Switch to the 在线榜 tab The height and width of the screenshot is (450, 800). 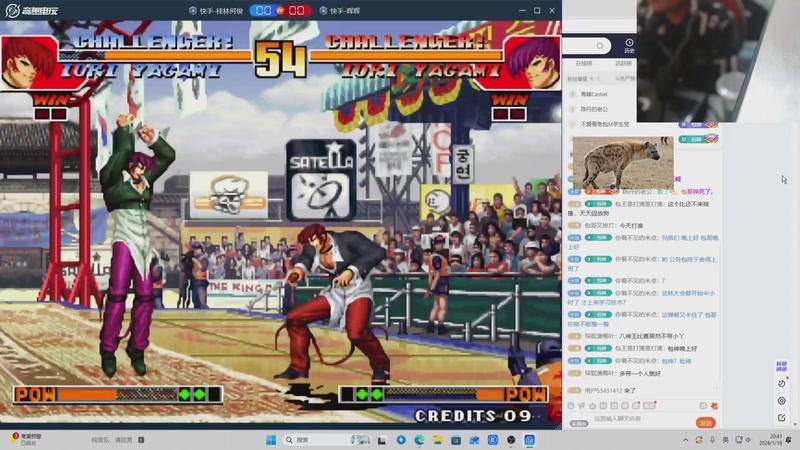pyautogui.click(x=584, y=64)
